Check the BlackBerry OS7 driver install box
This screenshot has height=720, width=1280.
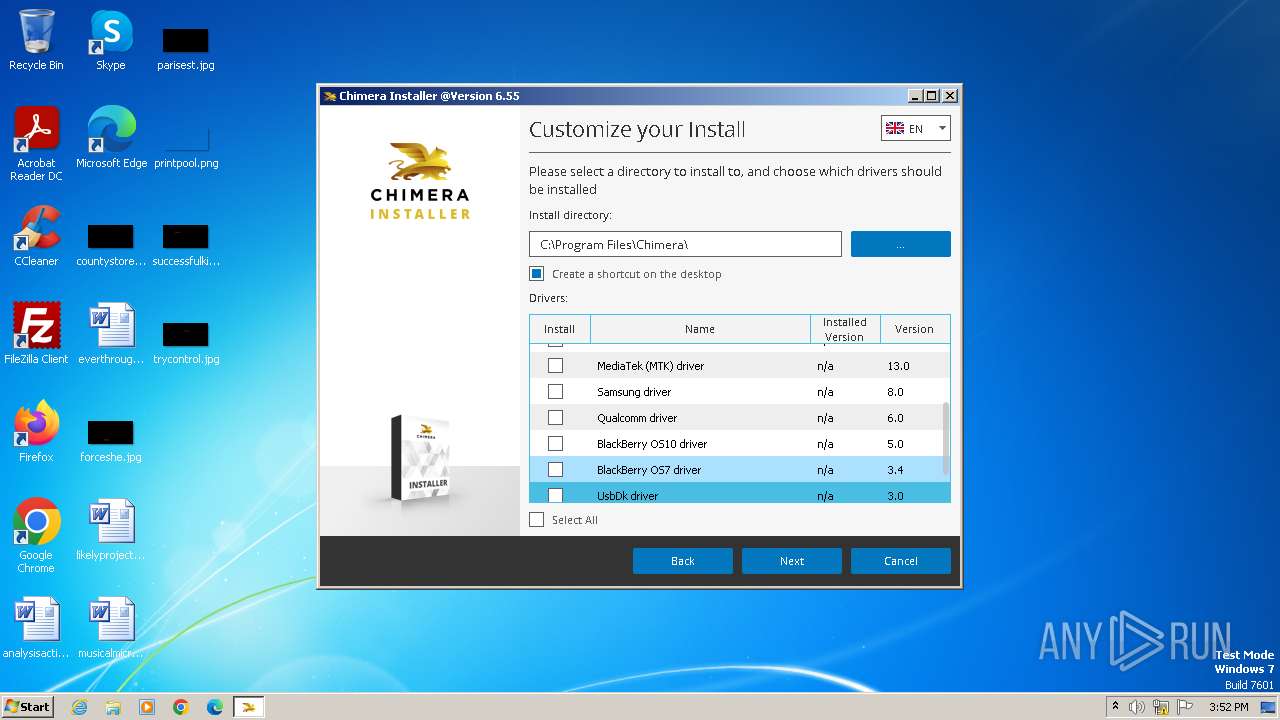555,470
